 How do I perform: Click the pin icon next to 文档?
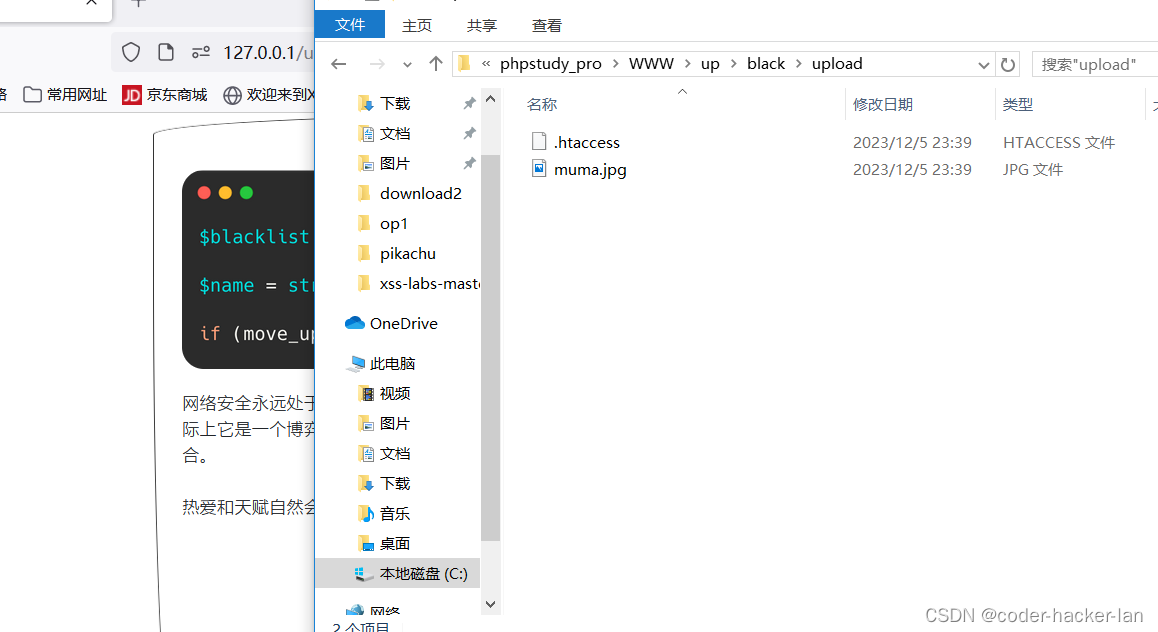coord(469,134)
